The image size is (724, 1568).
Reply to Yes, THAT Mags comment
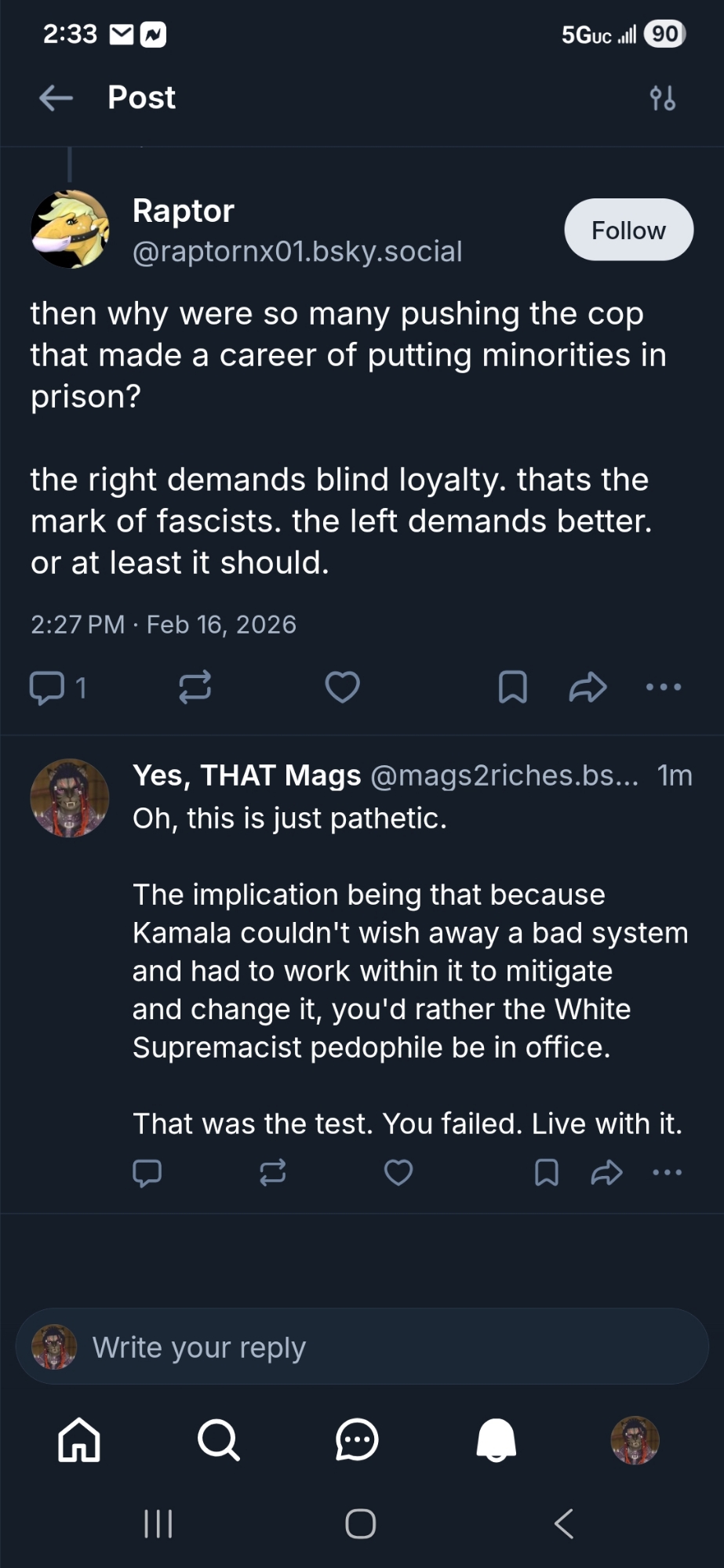[x=147, y=1173]
